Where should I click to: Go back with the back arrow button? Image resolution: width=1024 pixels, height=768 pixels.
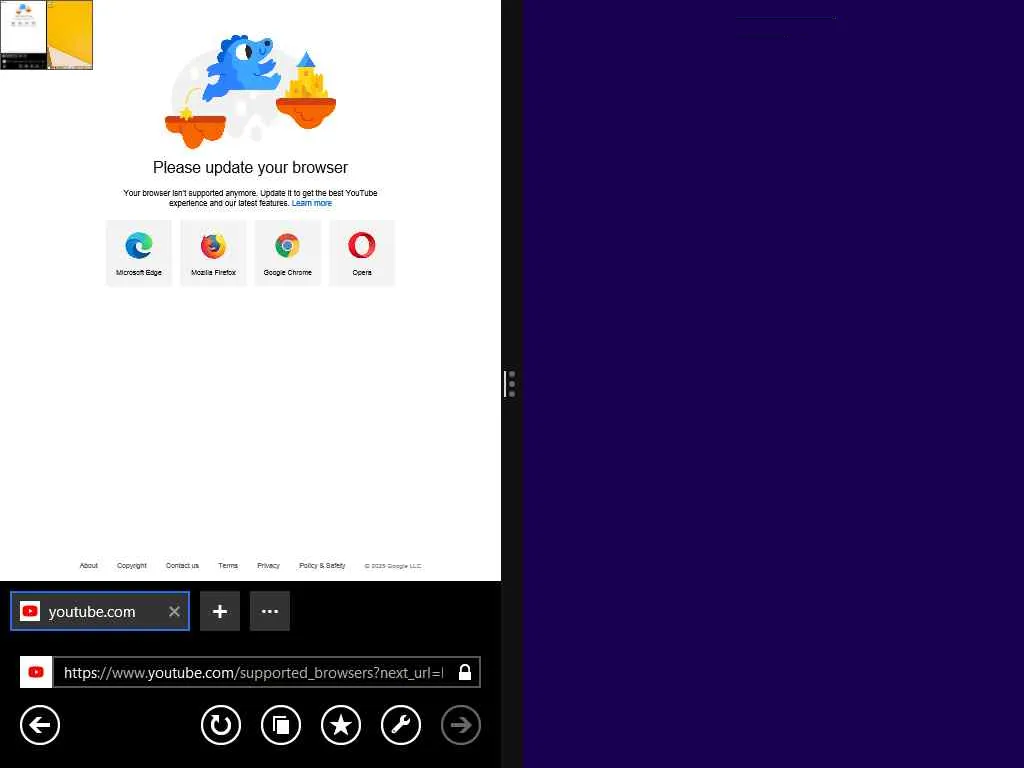point(40,725)
